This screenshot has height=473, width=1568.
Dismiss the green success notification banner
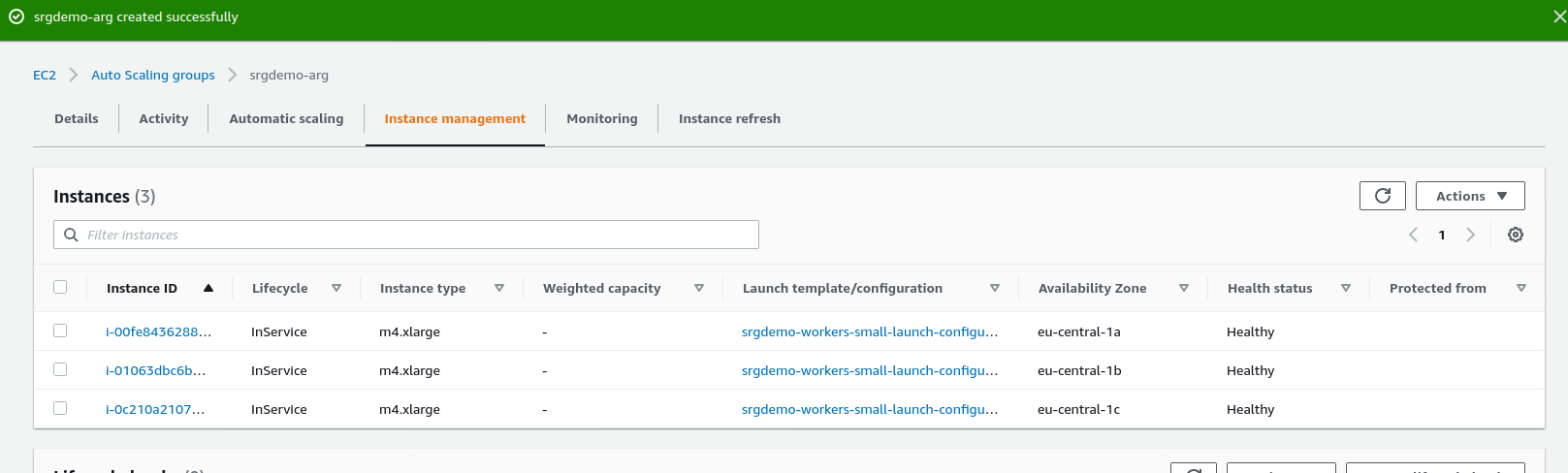tap(1559, 17)
